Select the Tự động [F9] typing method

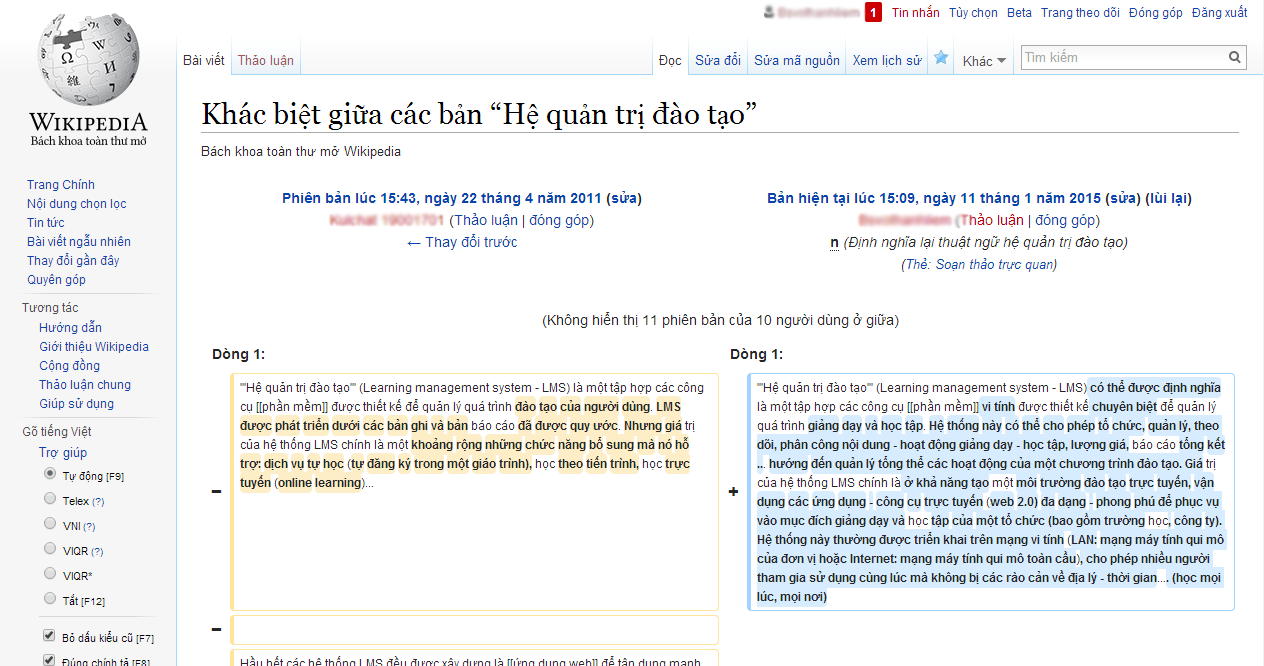pos(50,473)
